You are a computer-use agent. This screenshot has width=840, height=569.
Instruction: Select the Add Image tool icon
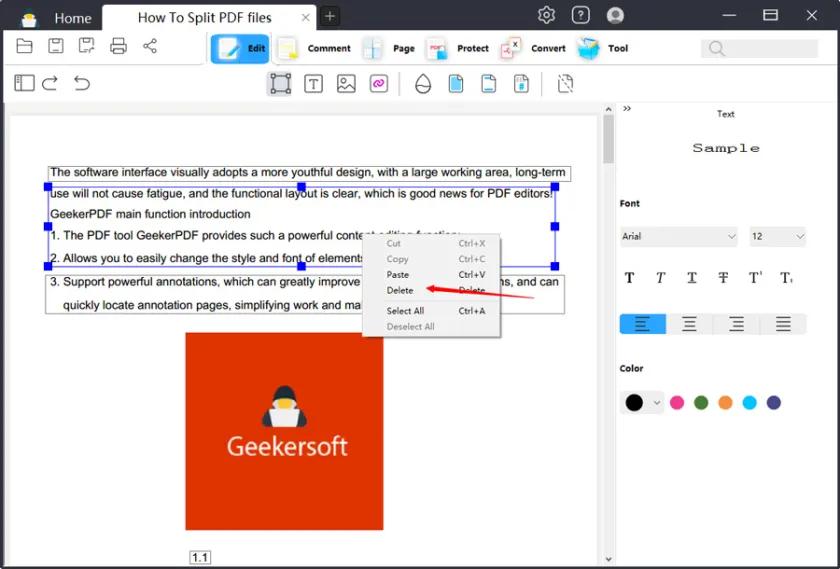pyautogui.click(x=346, y=84)
